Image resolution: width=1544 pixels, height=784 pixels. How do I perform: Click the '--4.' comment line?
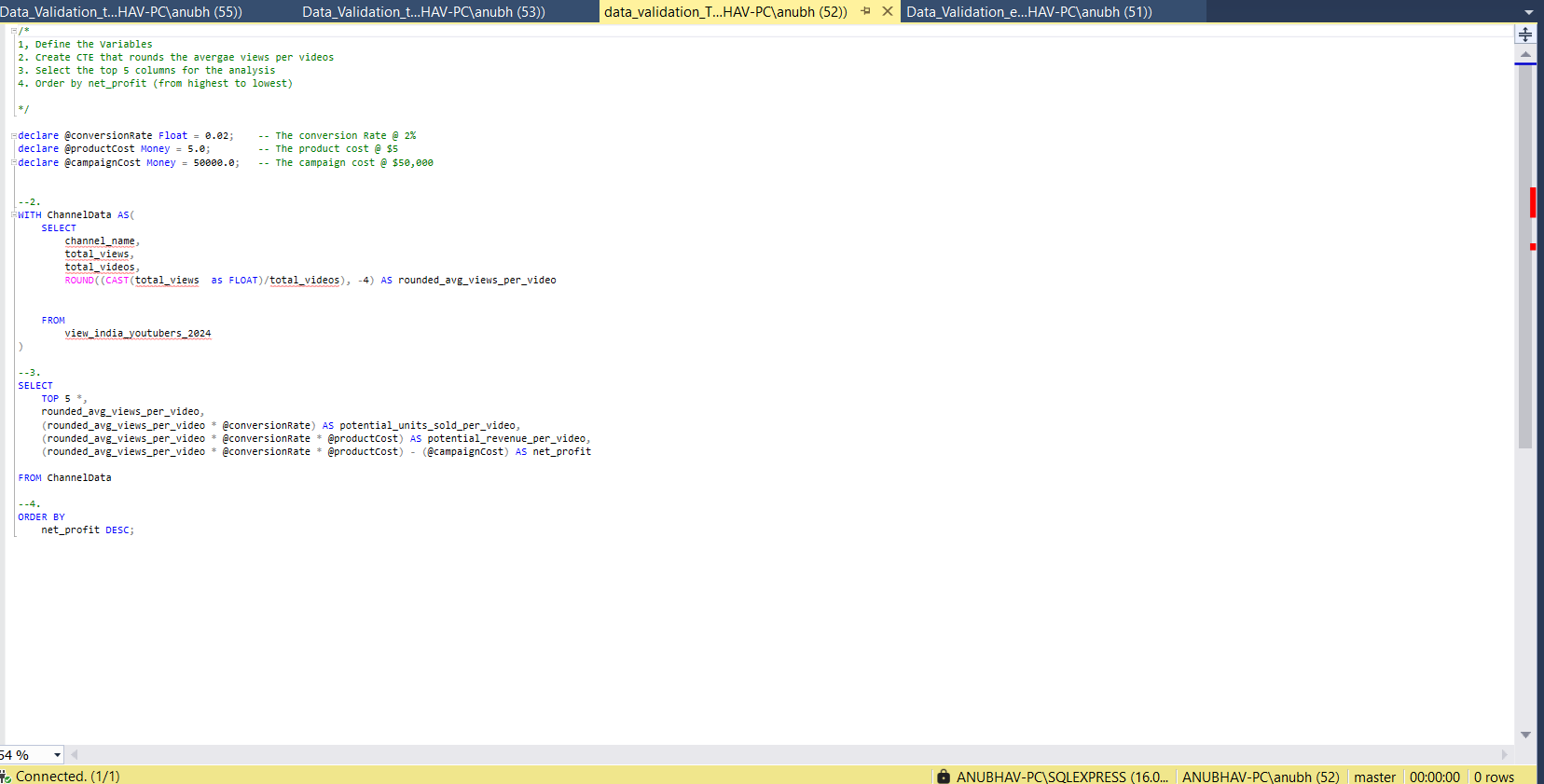click(29, 503)
